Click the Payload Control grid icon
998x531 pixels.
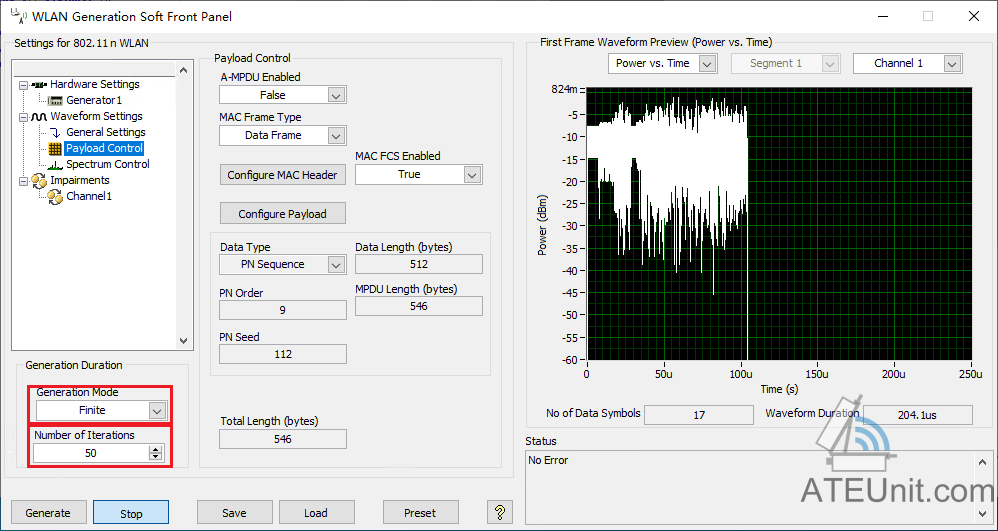click(x=55, y=148)
